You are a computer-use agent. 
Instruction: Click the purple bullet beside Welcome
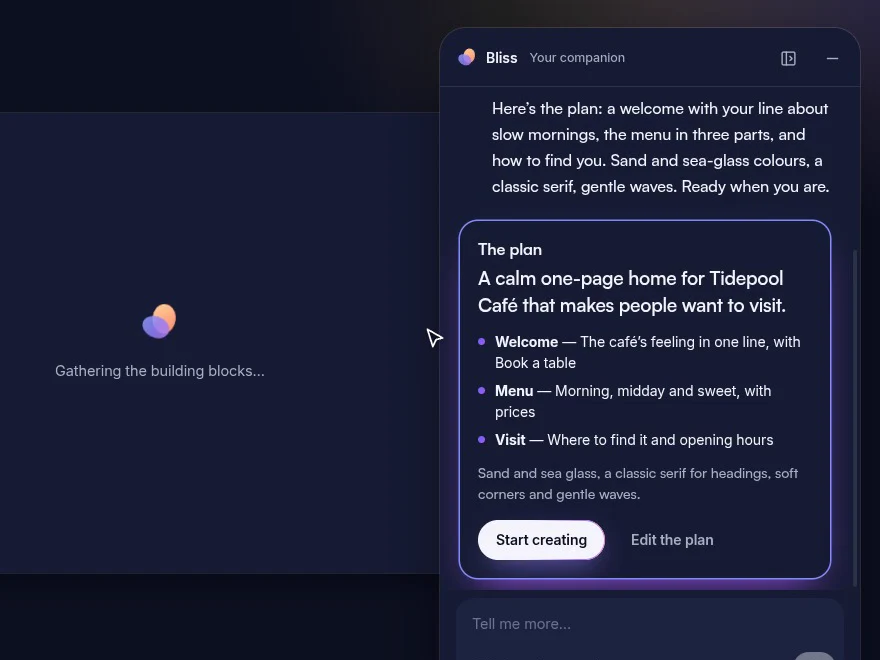pyautogui.click(x=482, y=342)
